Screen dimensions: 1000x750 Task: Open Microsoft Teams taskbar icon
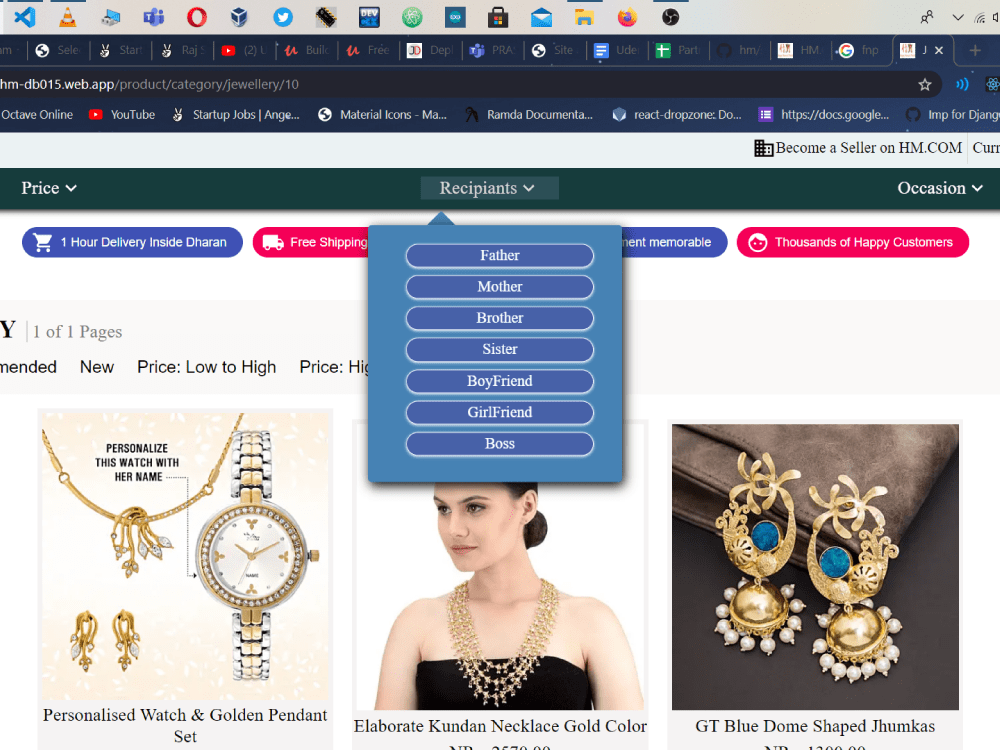(154, 17)
